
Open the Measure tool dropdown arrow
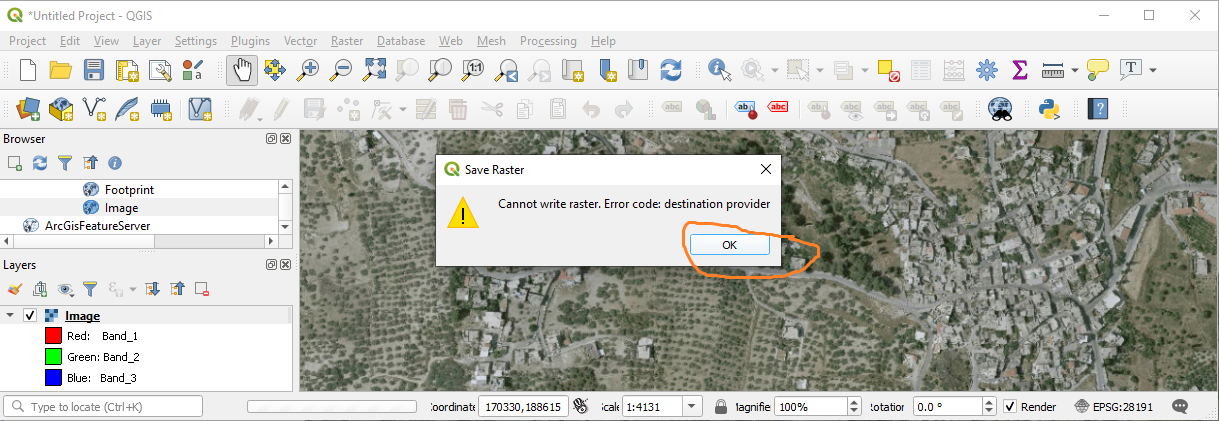(x=1074, y=70)
